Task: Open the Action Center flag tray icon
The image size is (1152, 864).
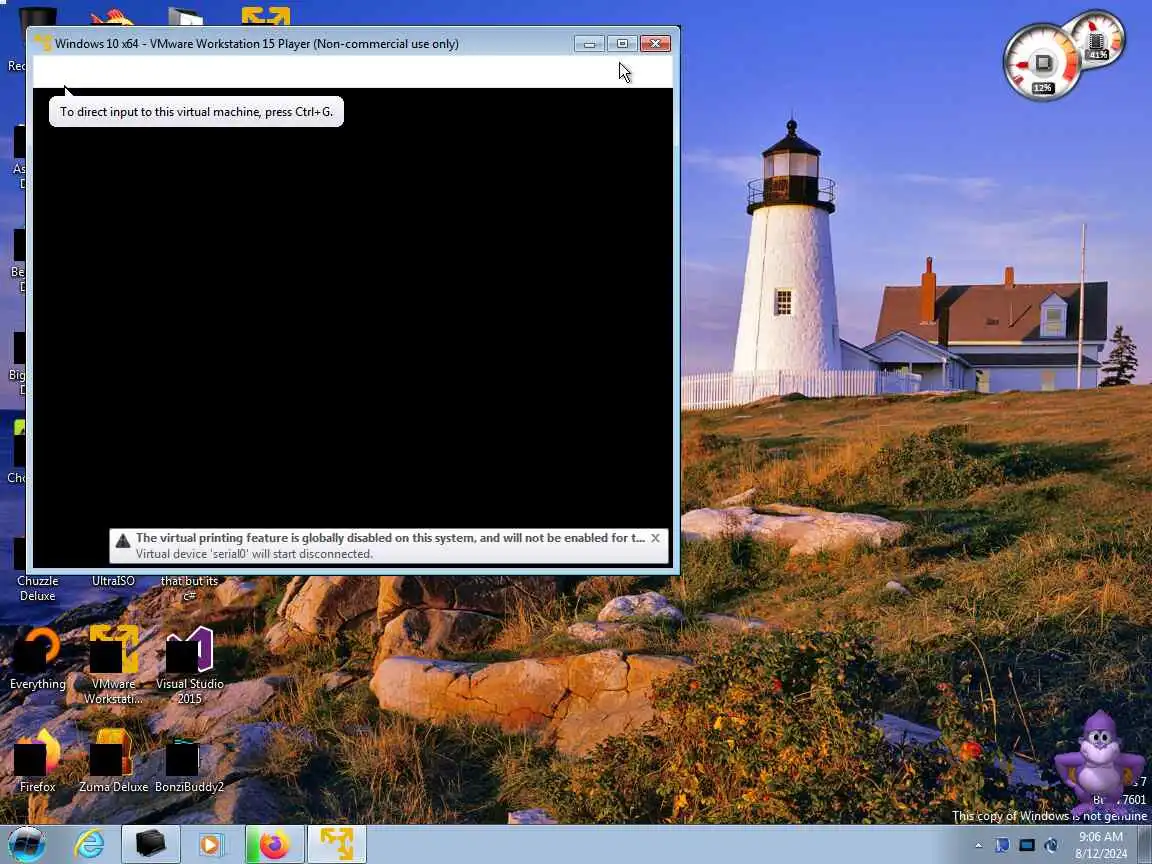Action: [1002, 846]
